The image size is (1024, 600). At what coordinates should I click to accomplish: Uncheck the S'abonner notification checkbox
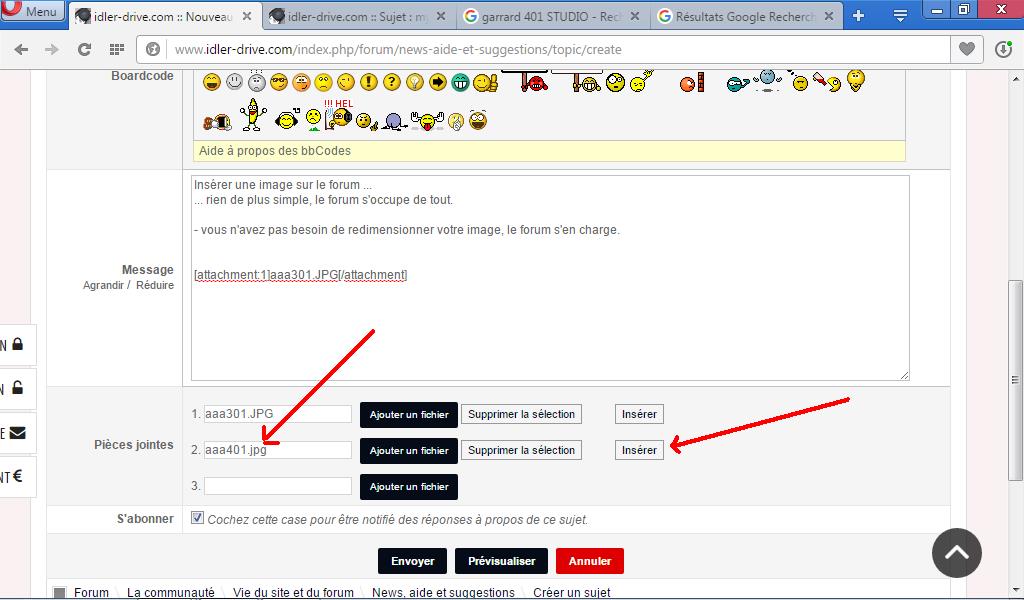[x=197, y=518]
